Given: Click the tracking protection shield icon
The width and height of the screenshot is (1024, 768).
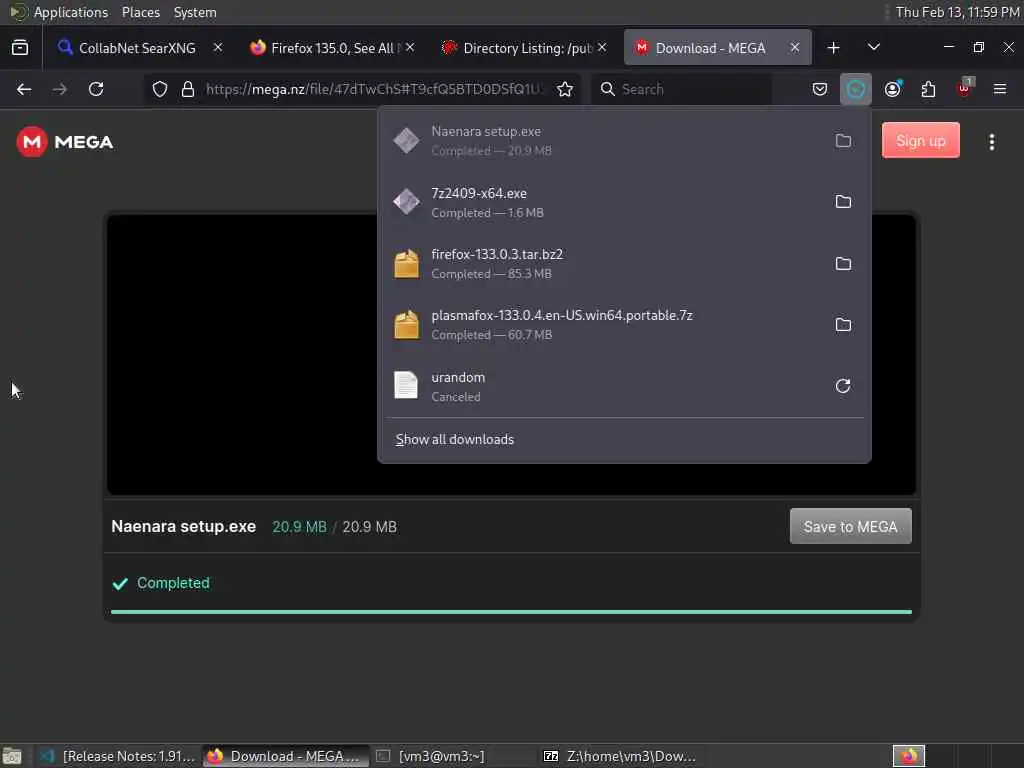Looking at the screenshot, I should point(160,89).
